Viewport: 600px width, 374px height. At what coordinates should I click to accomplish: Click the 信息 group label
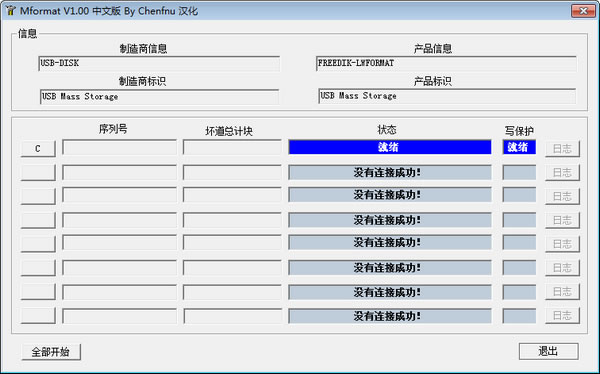click(x=28, y=34)
